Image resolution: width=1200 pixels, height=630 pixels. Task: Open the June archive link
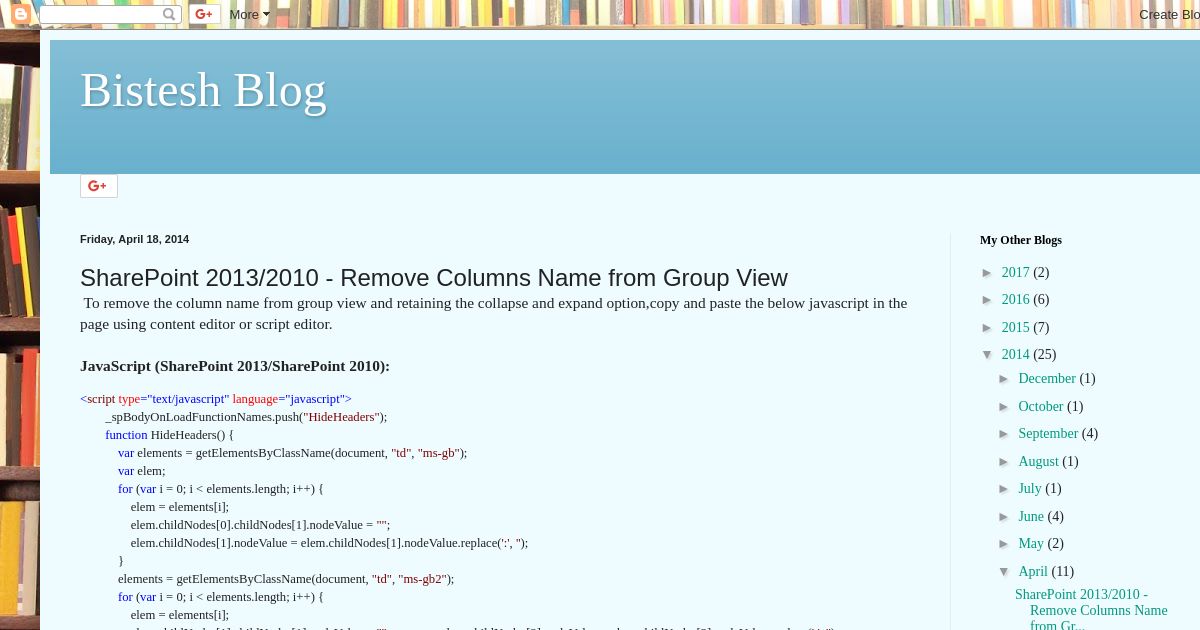click(x=1031, y=516)
